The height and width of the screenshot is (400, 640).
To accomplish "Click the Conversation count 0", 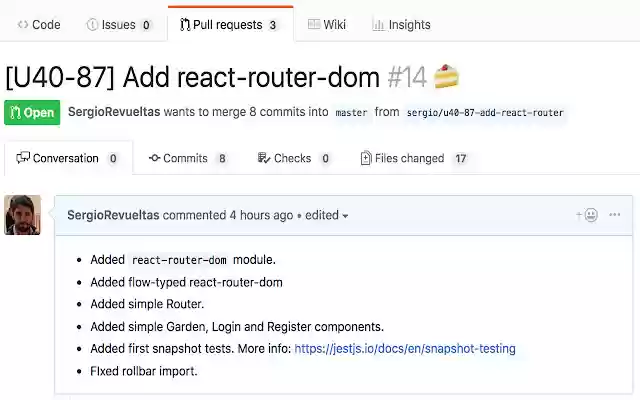I will tap(113, 158).
